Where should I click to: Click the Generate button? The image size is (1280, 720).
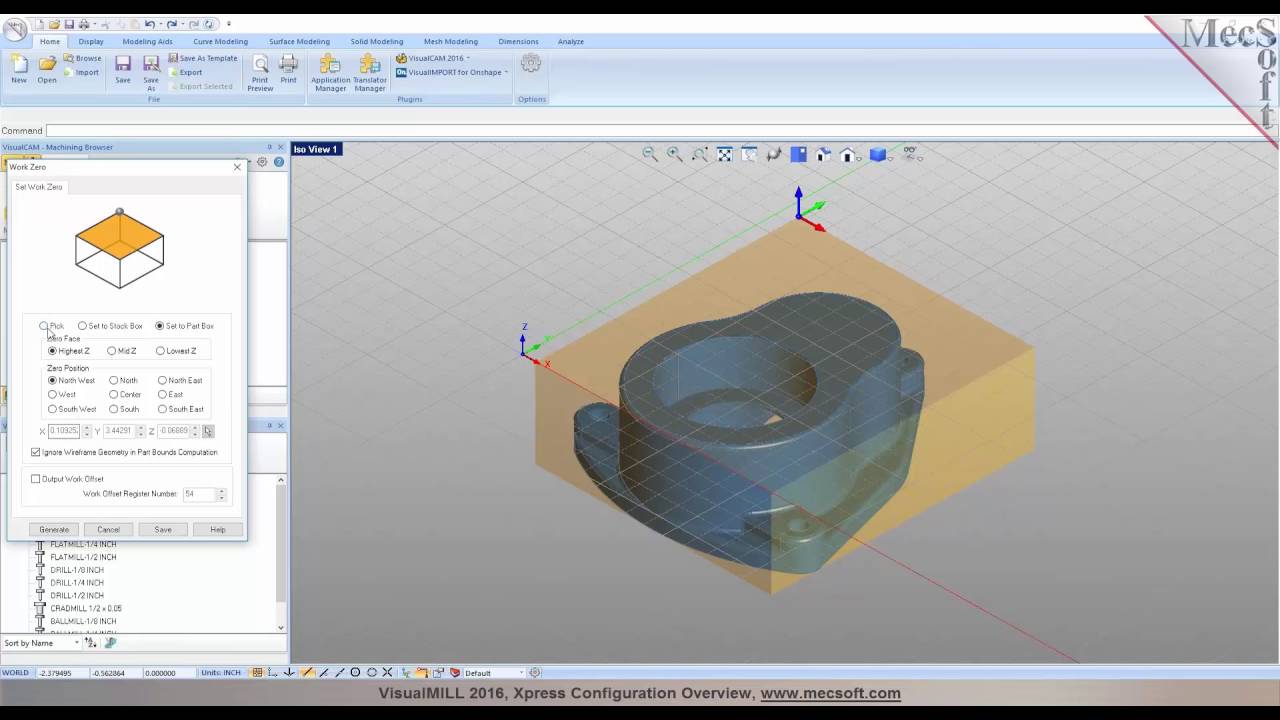point(54,529)
